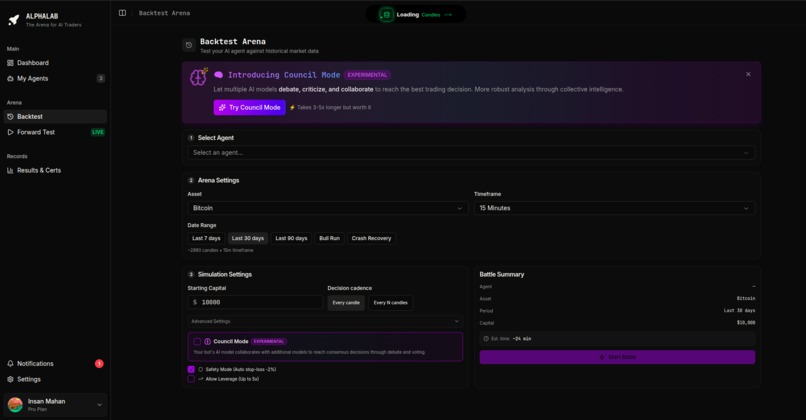This screenshot has height=420, width=806.
Task: Uncheck the Safety Mode checkbox
Action: tap(191, 369)
